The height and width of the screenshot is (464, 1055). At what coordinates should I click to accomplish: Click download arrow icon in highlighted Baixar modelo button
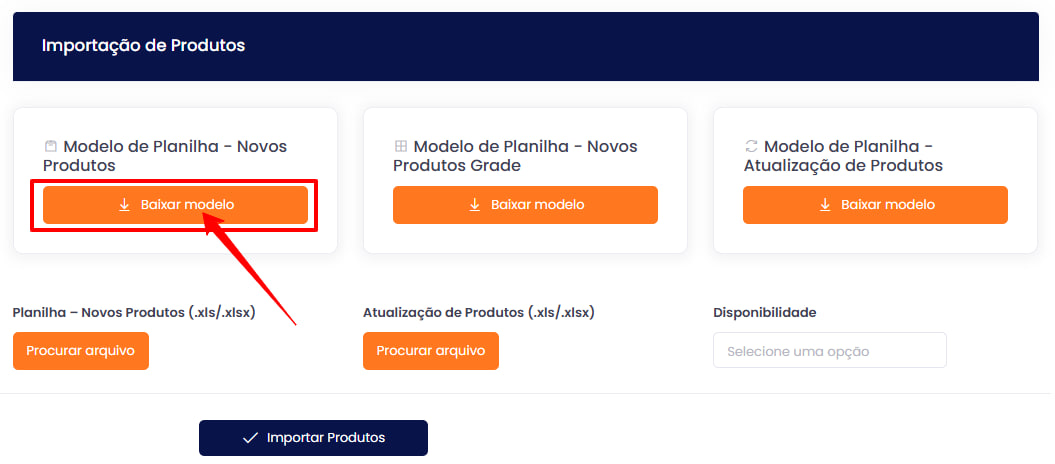point(124,204)
